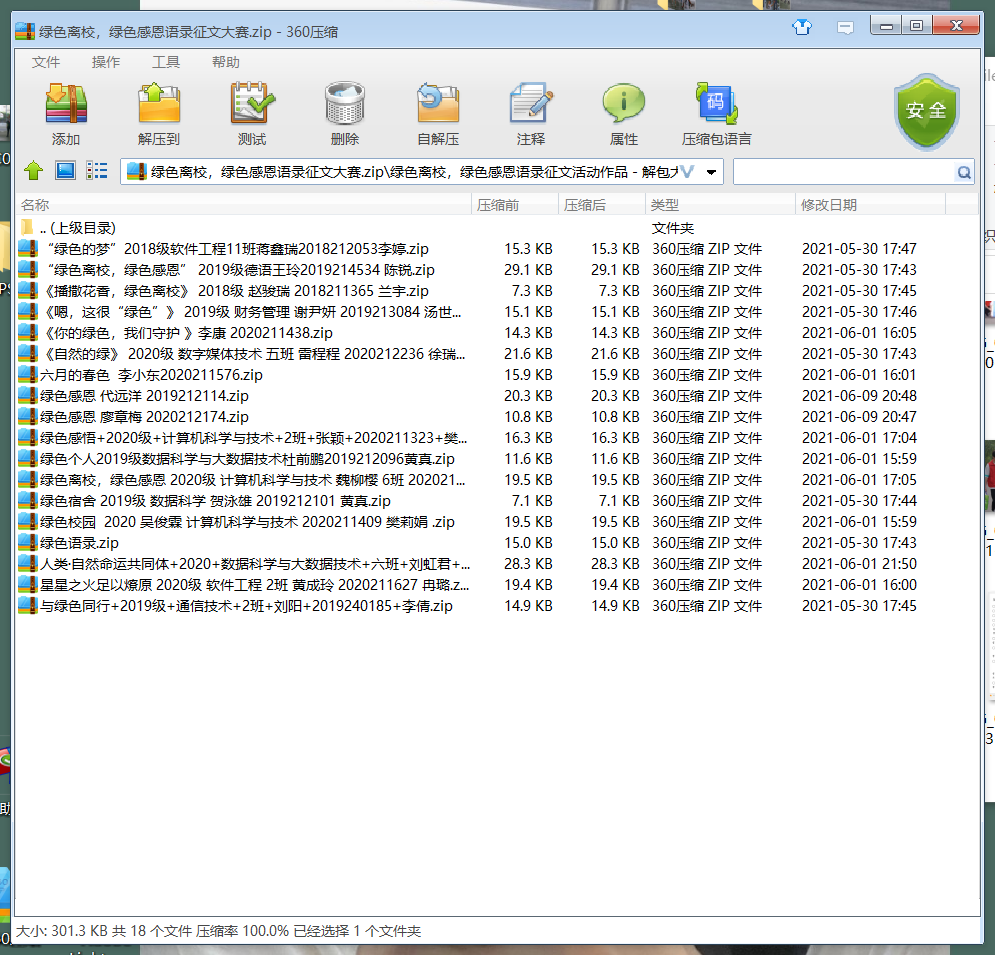Switch to detailed list view mode
995x955 pixels.
[x=96, y=171]
